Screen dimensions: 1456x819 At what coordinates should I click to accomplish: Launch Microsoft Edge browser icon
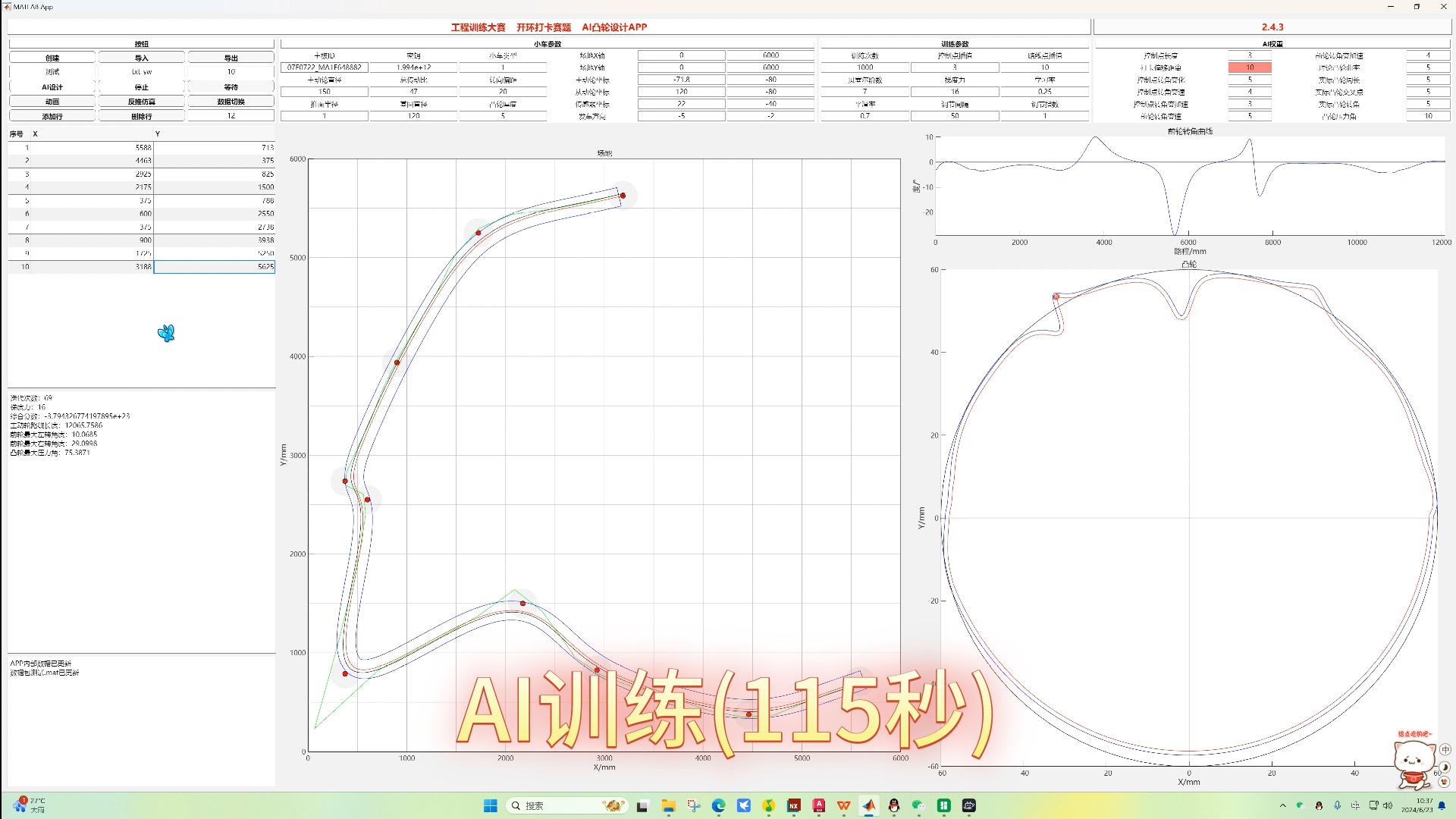click(718, 805)
